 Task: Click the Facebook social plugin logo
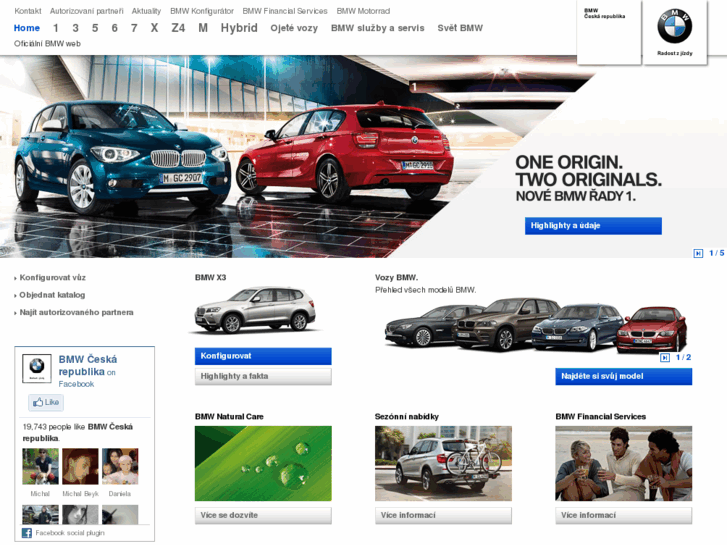(x=27, y=533)
